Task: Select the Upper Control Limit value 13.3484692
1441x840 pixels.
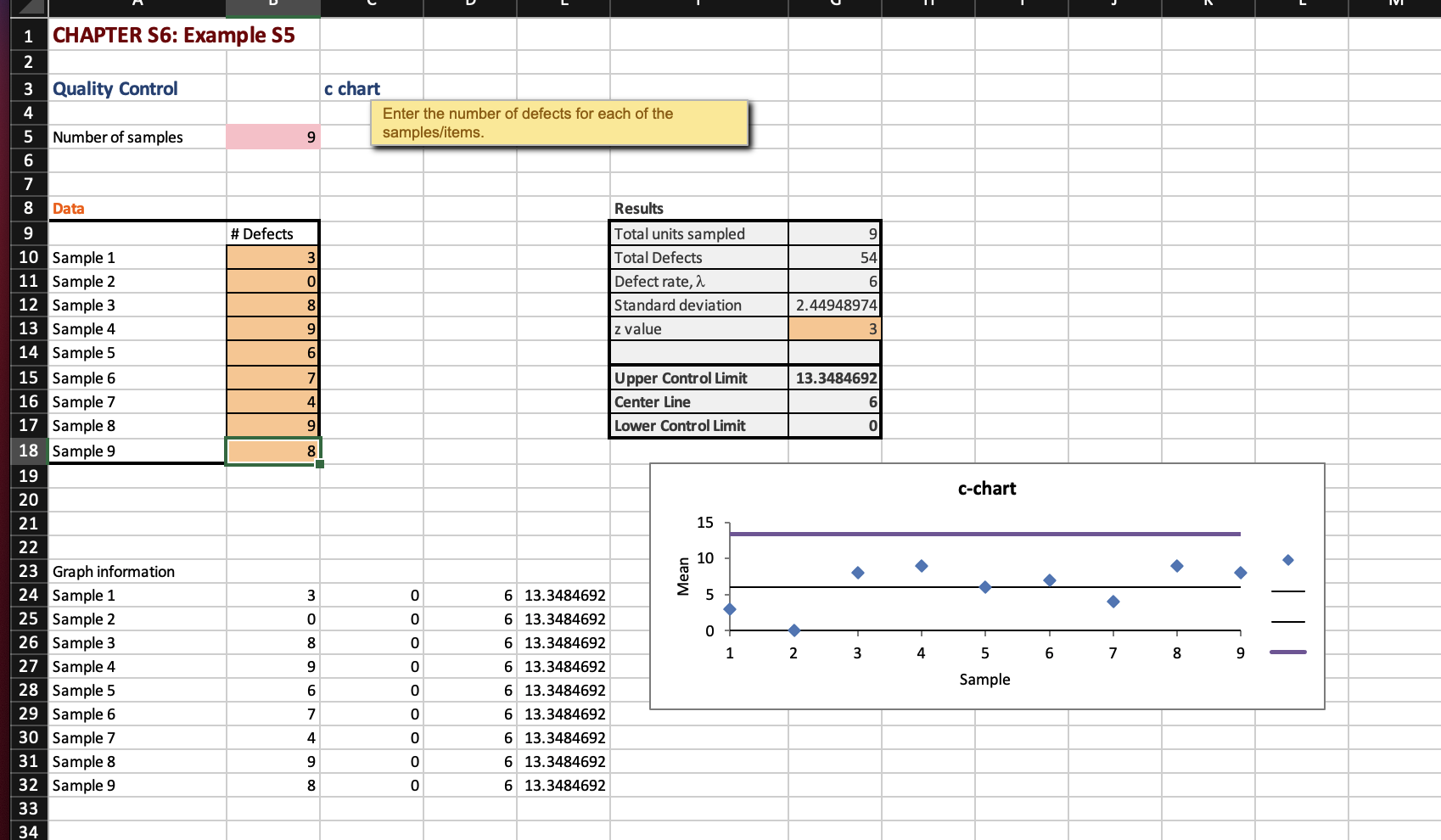Action: pyautogui.click(x=834, y=378)
